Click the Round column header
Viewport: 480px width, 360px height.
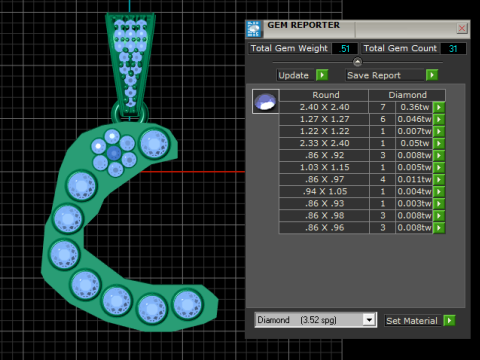point(324,95)
